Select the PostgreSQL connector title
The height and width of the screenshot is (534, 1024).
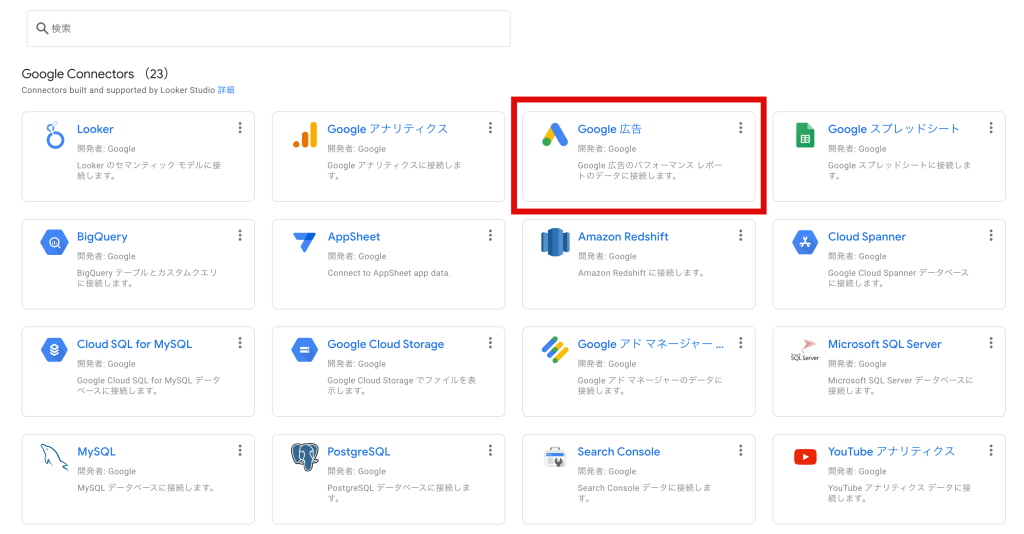point(359,452)
